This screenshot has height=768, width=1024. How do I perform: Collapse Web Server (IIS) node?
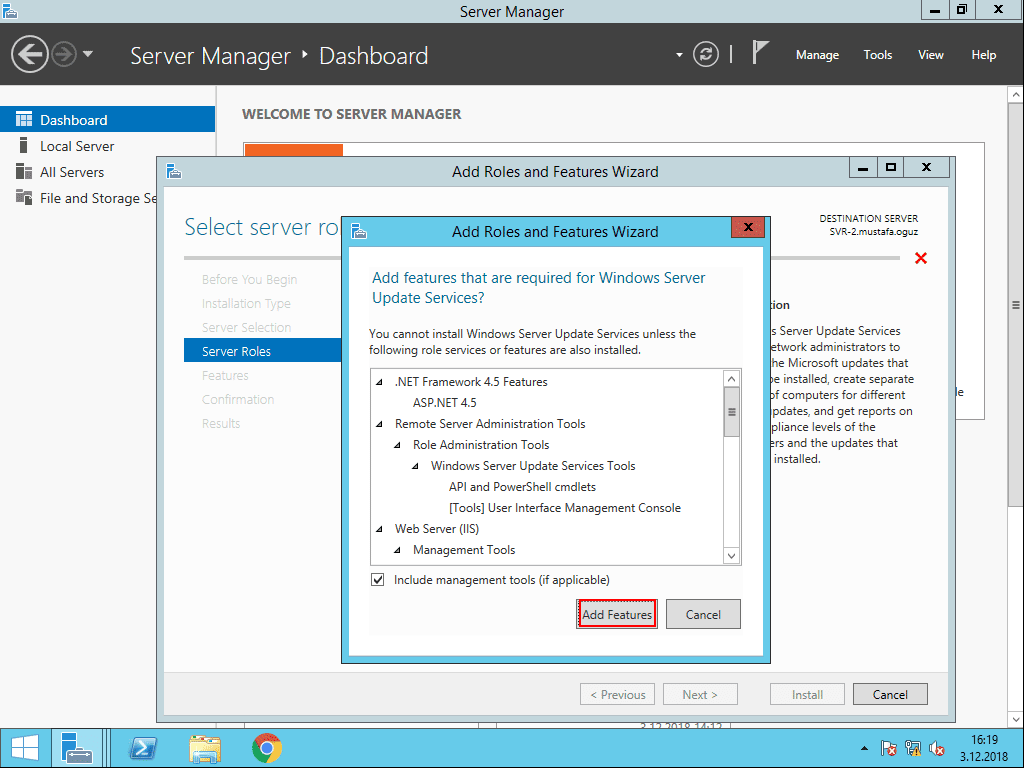379,529
